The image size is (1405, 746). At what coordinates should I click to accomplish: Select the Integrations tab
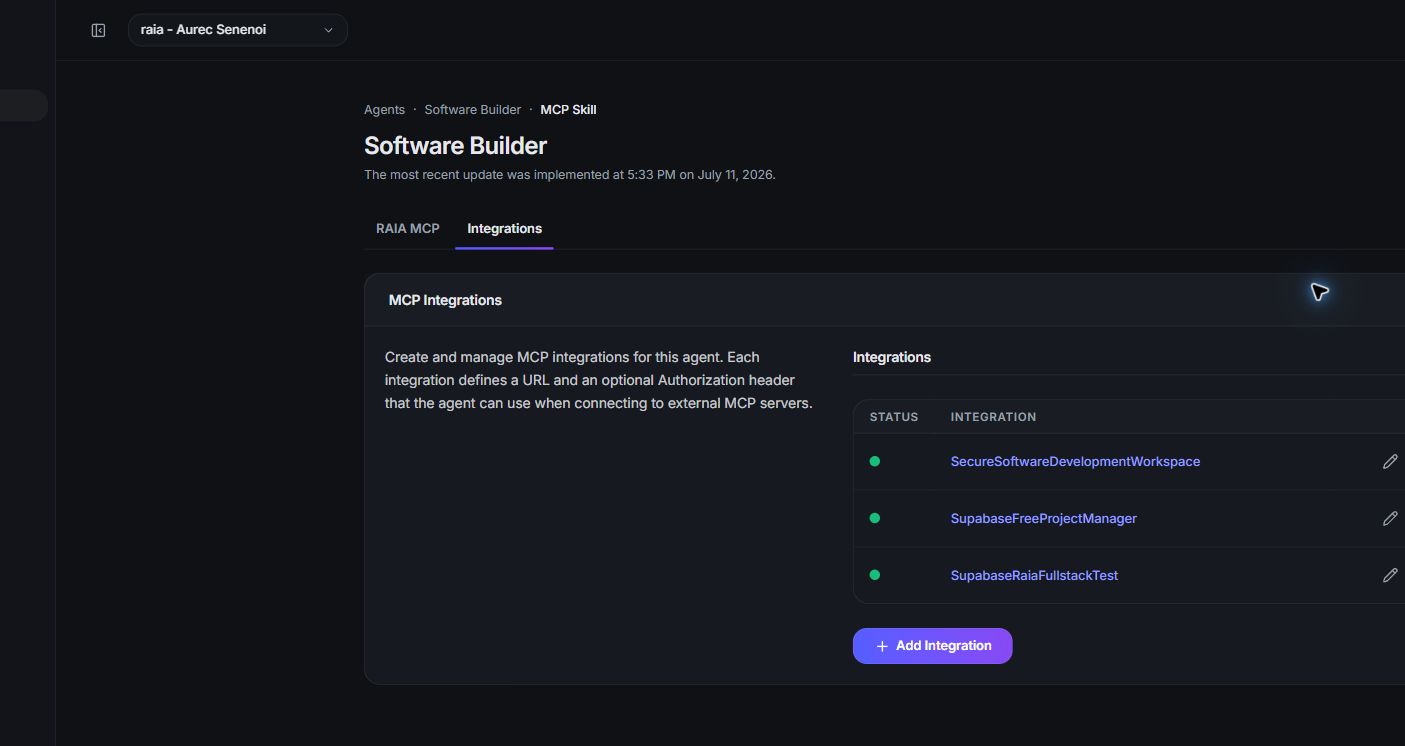coord(504,228)
